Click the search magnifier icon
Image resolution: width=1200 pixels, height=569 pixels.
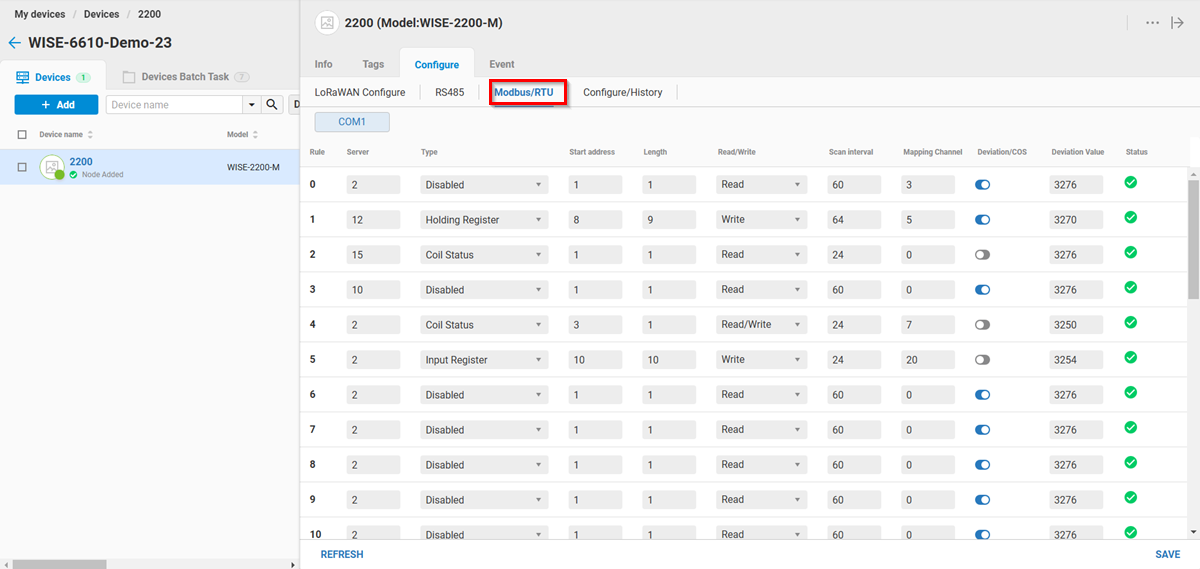pos(272,105)
